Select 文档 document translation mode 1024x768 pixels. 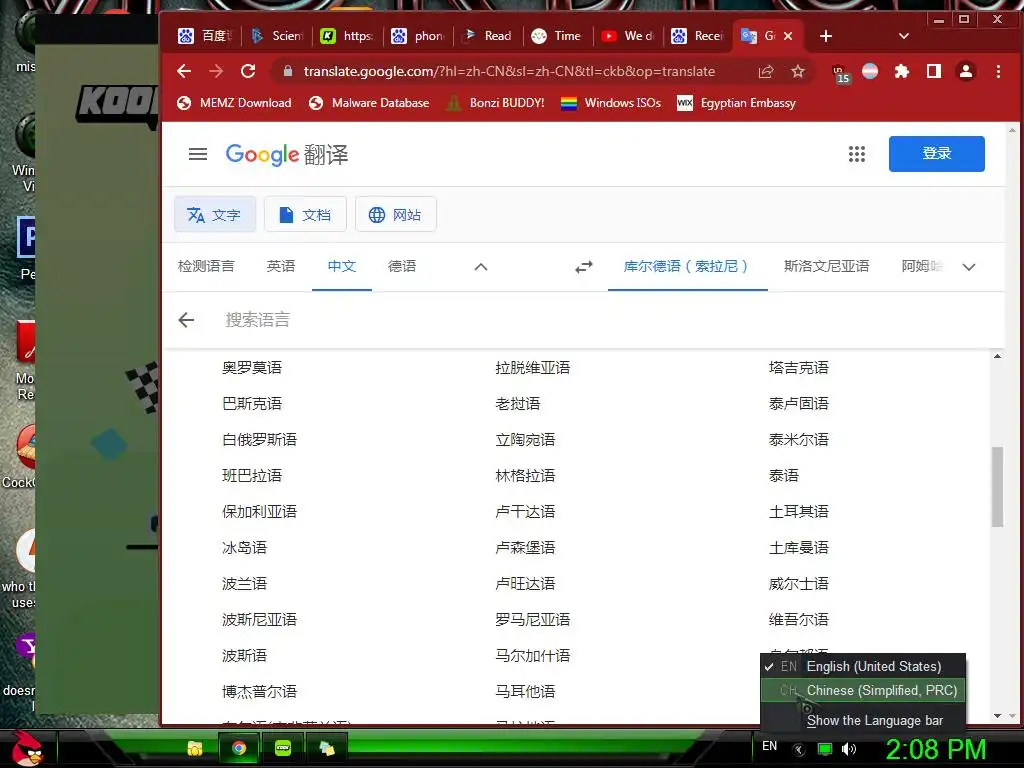pos(305,214)
